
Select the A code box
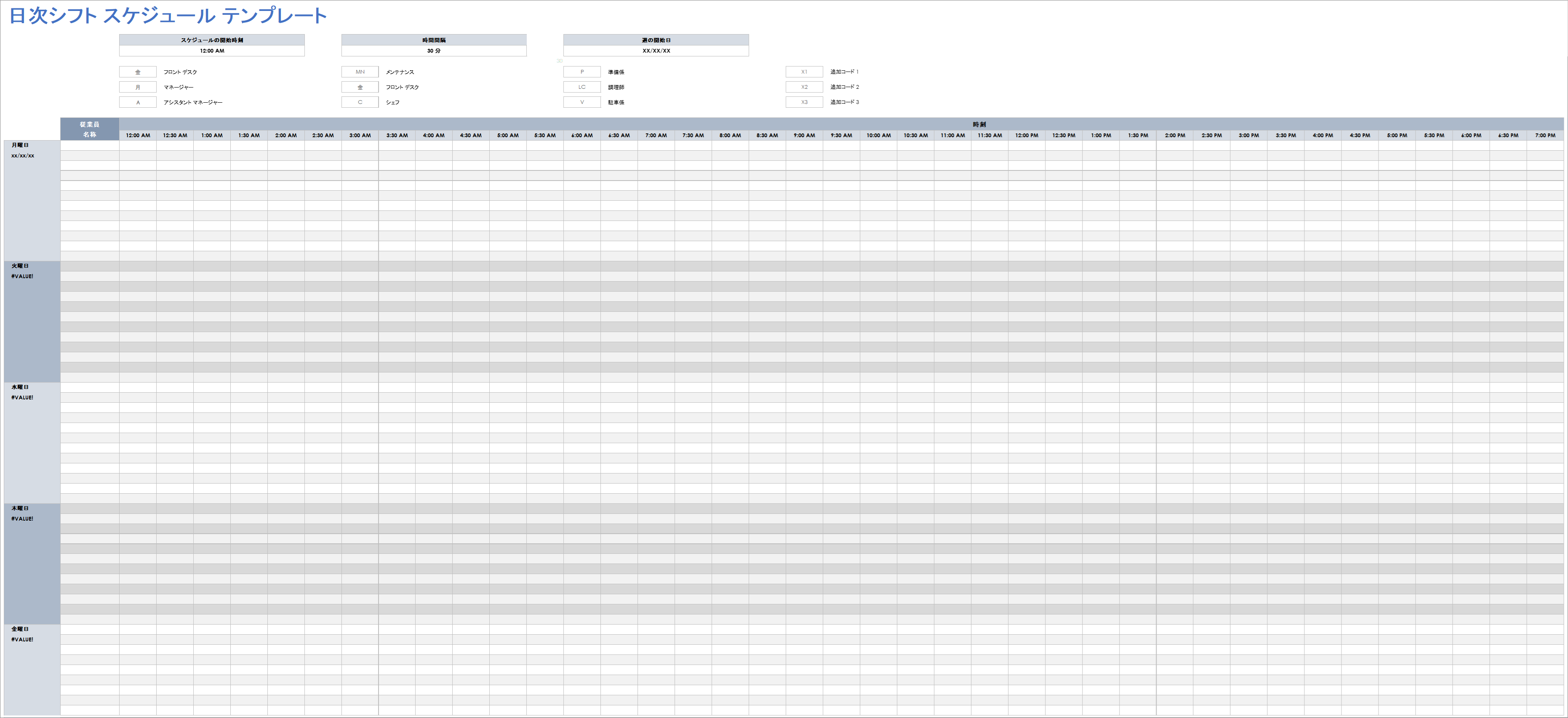(138, 102)
